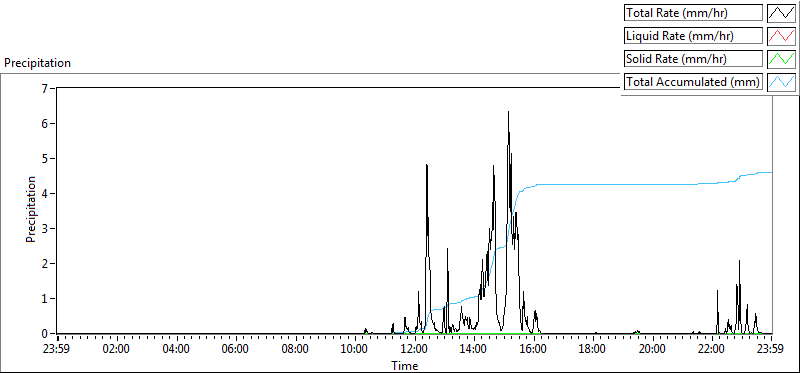Open the Liquid Rate red plot style icon
The width and height of the screenshot is (800, 373).
click(781, 36)
